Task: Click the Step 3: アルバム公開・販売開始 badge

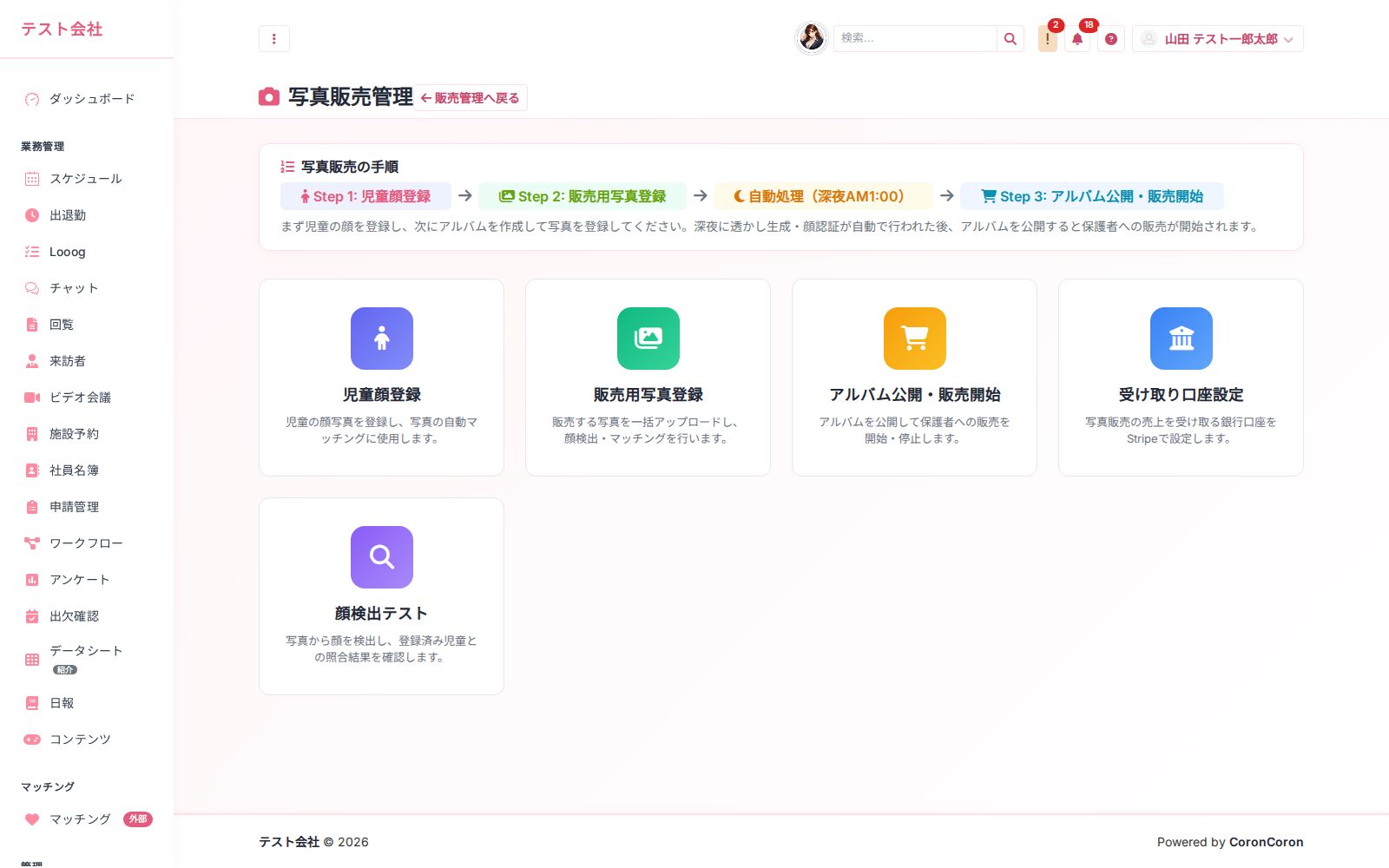Action: 1092,196
